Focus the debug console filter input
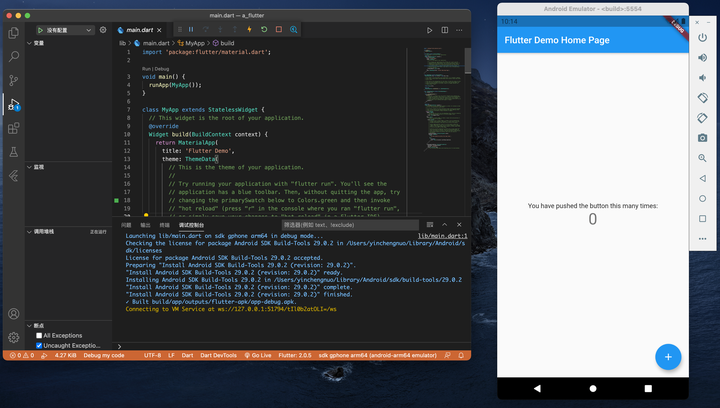 tap(350, 225)
